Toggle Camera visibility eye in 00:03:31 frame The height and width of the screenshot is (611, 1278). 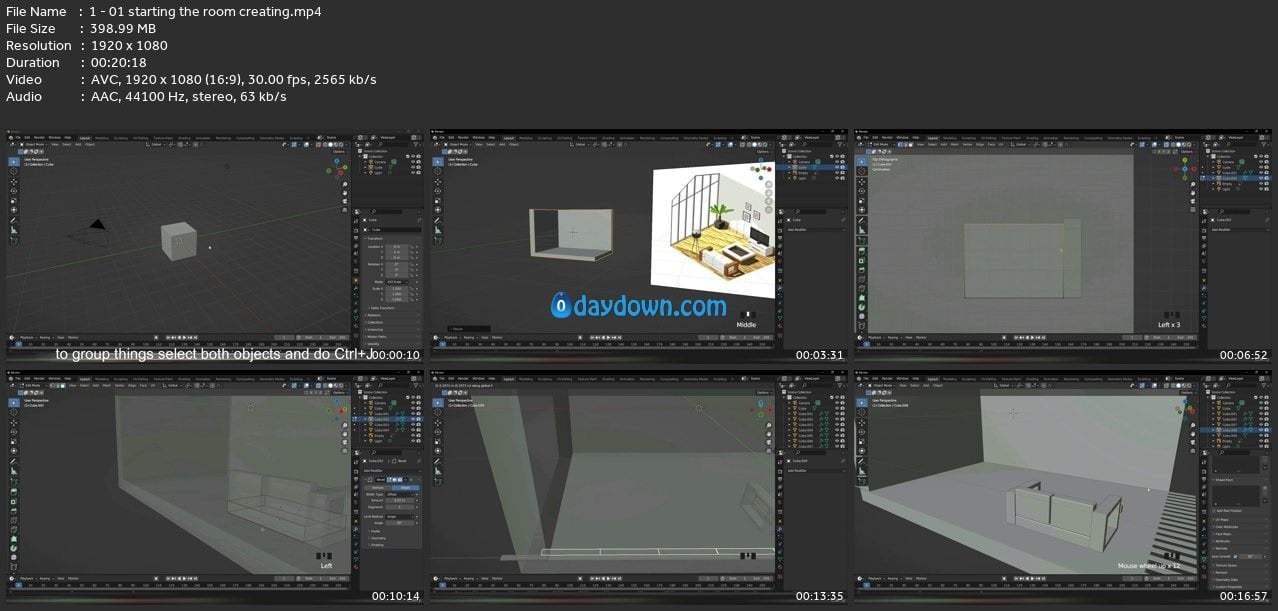coord(837,162)
